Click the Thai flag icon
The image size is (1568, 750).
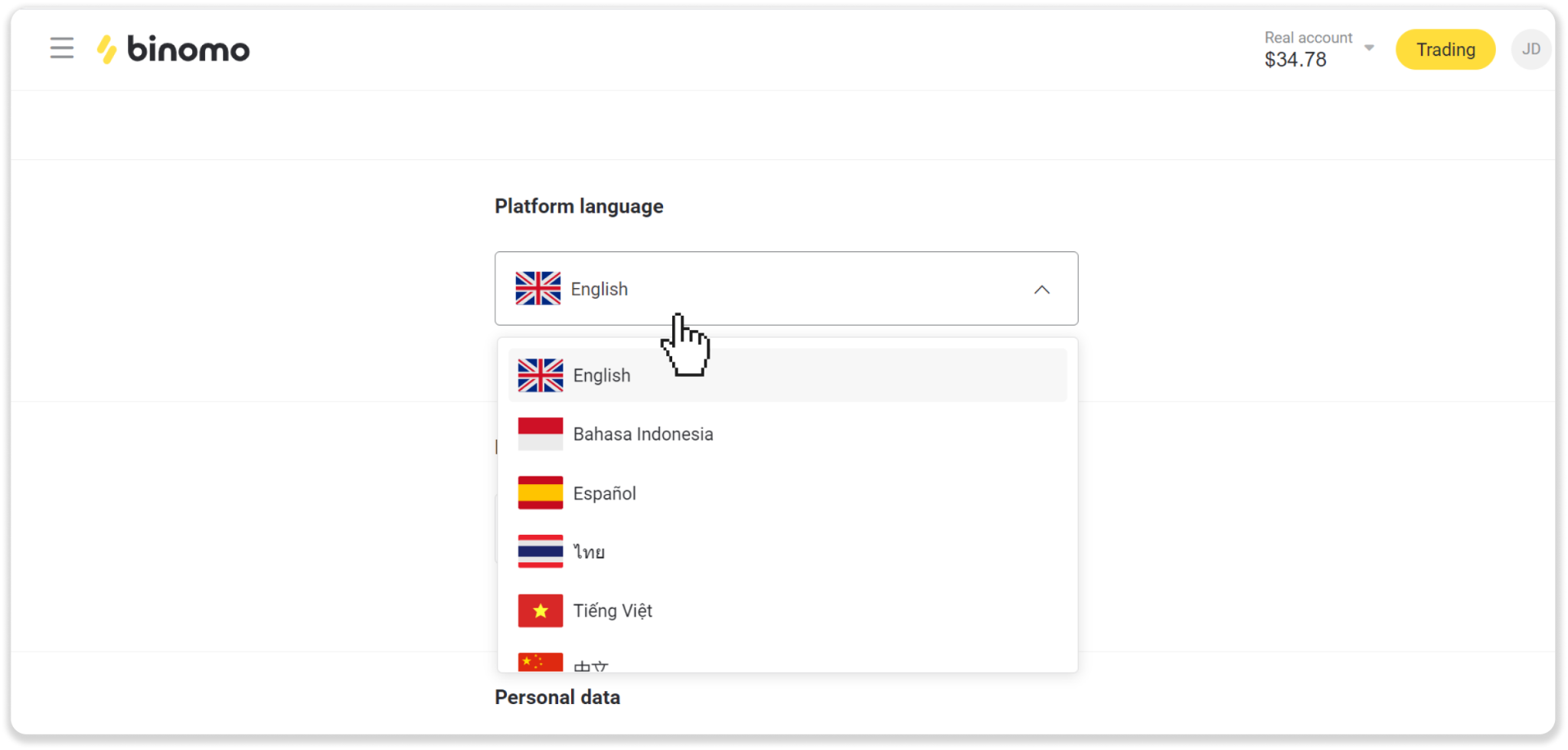pos(540,552)
